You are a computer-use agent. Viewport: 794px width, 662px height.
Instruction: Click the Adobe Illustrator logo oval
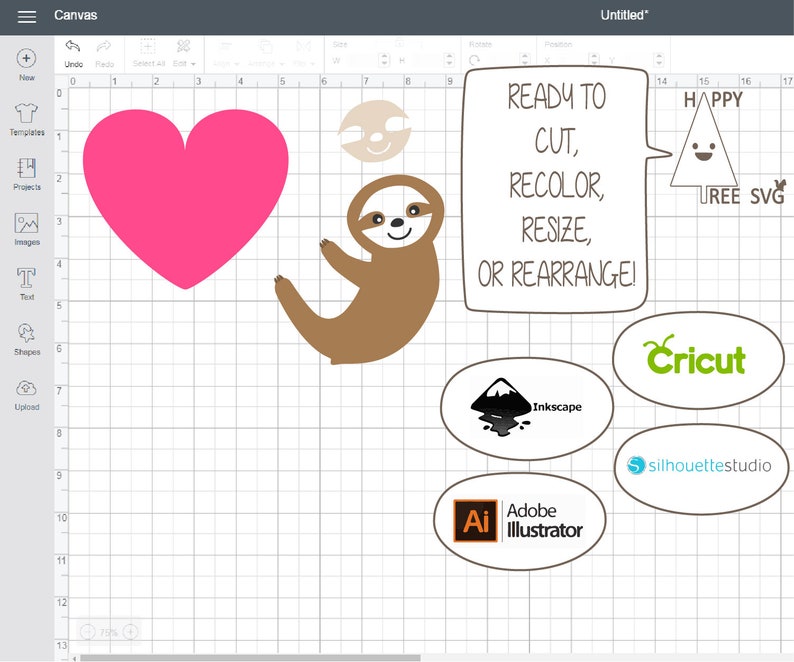pos(520,521)
